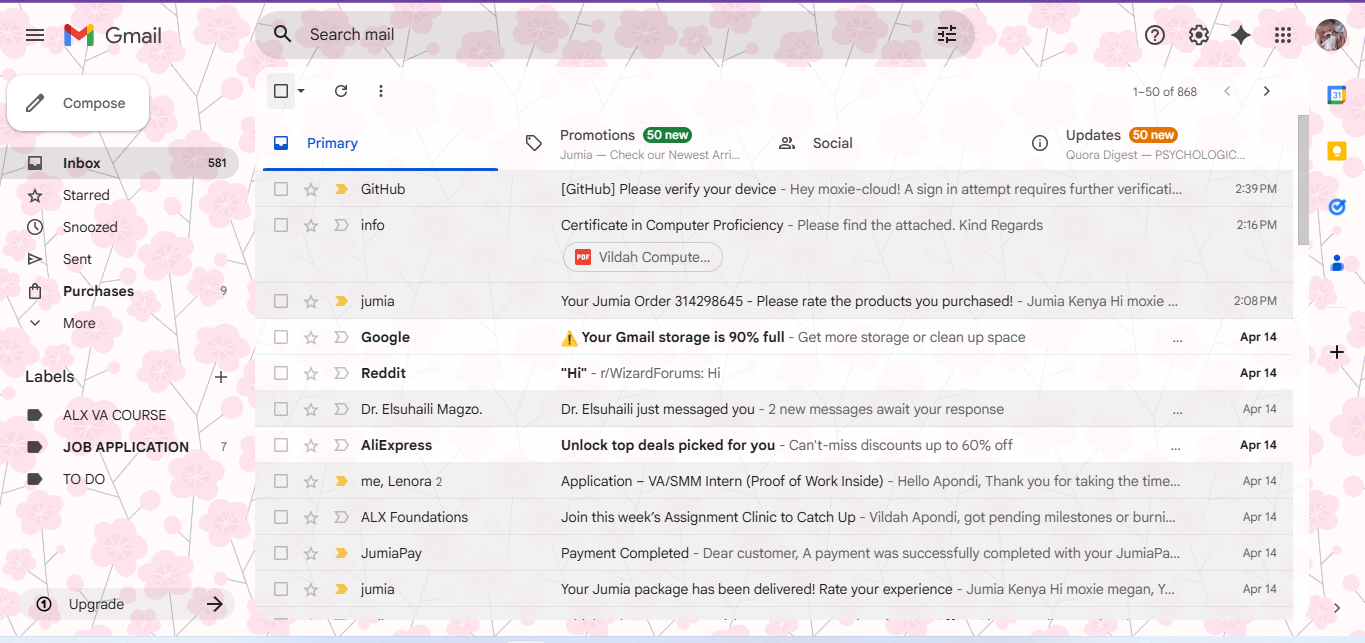Open the Gemini sparkle icon
Image resolution: width=1365 pixels, height=643 pixels.
(x=1241, y=35)
